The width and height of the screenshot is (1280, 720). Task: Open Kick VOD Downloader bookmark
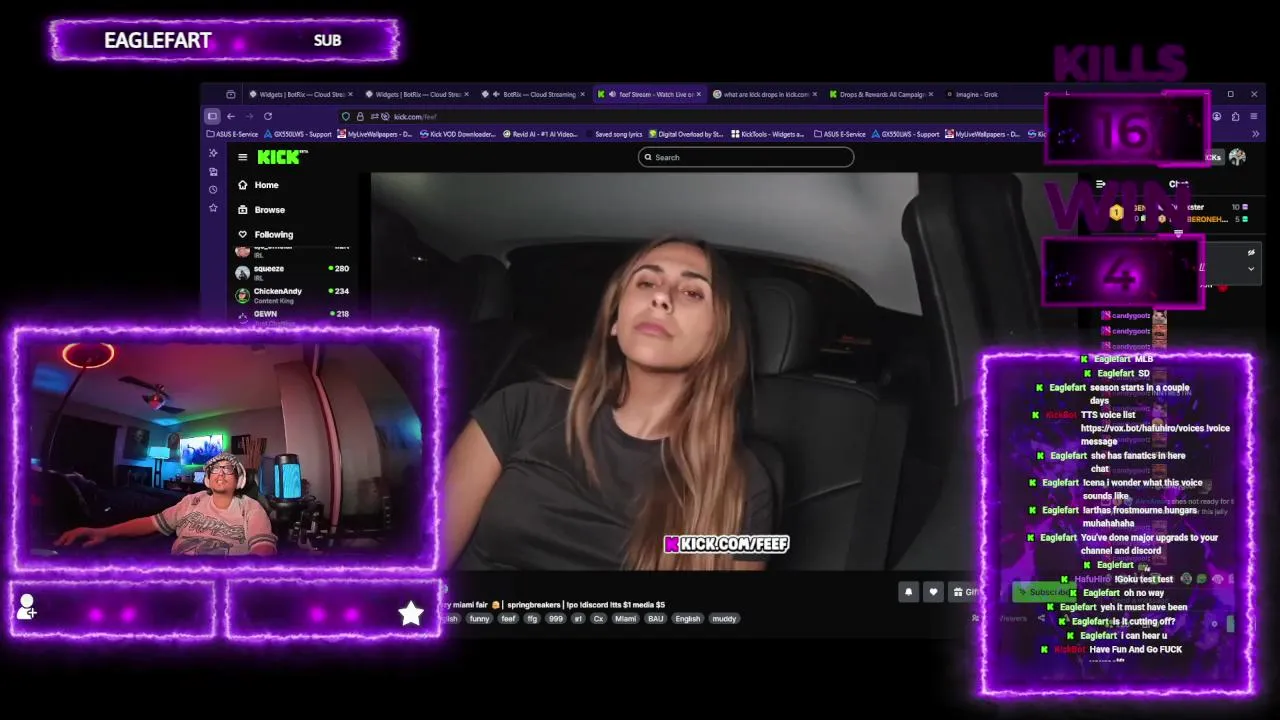click(x=457, y=134)
